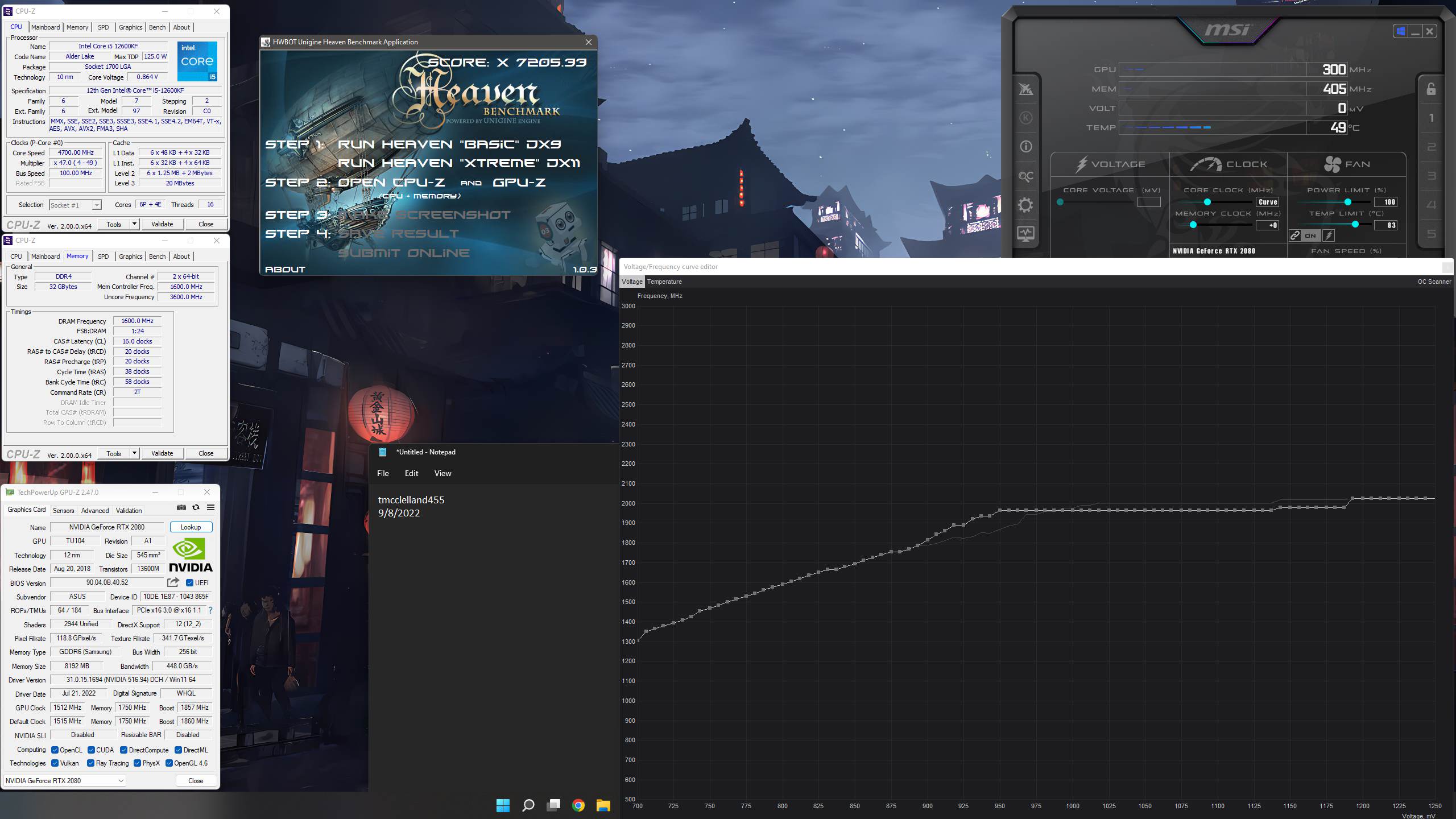Viewport: 1456px width, 819px height.
Task: Select Afterburner profile slot 3
Action: pyautogui.click(x=1432, y=176)
